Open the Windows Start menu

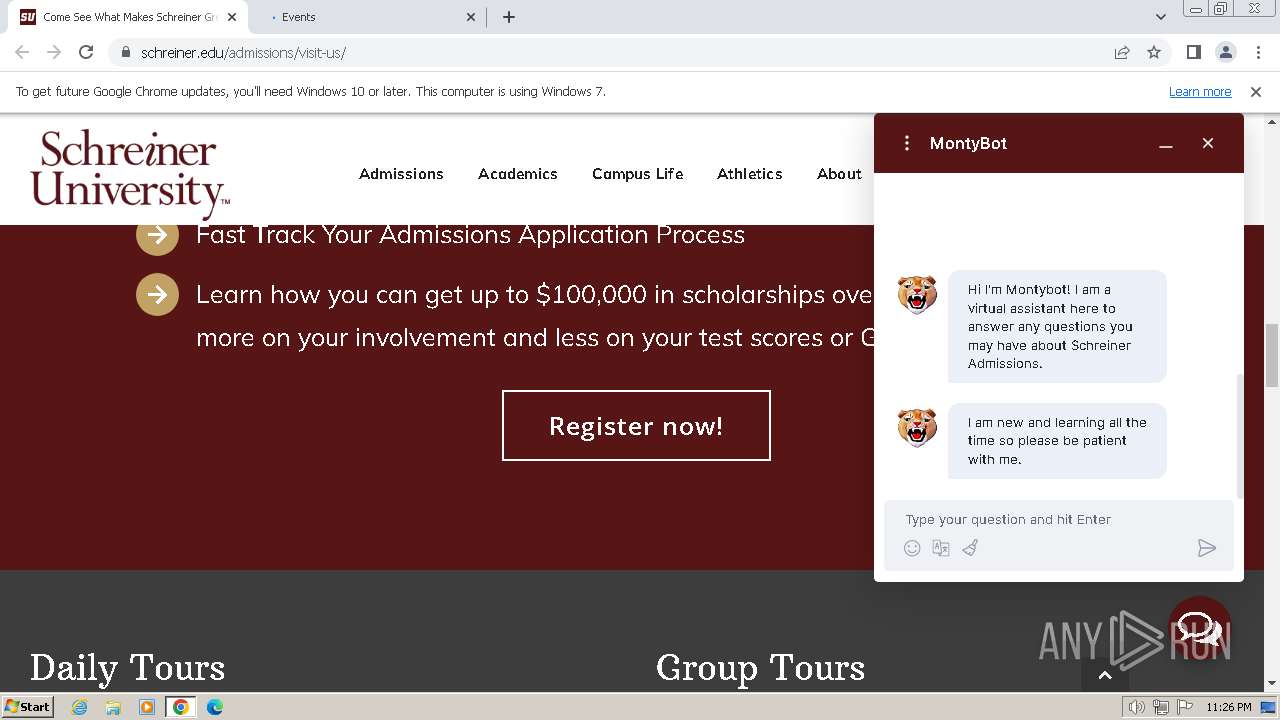[x=27, y=707]
